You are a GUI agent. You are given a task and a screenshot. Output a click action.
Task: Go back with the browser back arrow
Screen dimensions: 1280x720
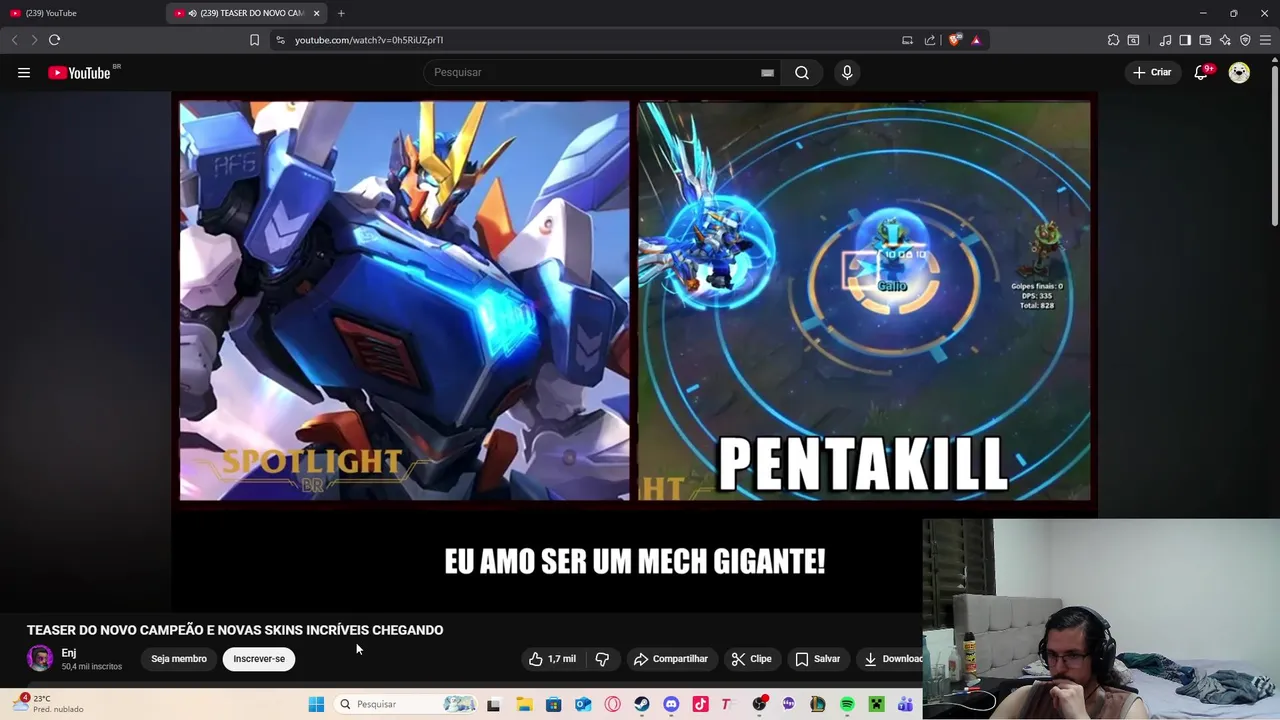(14, 40)
